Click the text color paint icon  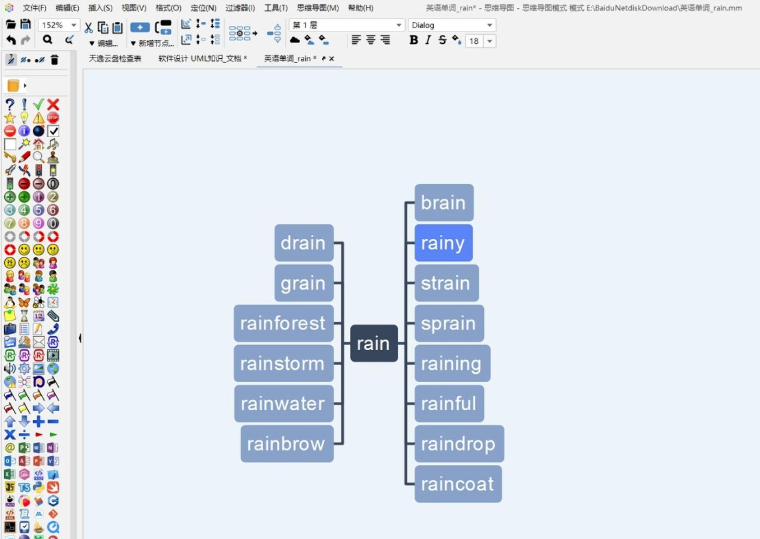click(456, 41)
